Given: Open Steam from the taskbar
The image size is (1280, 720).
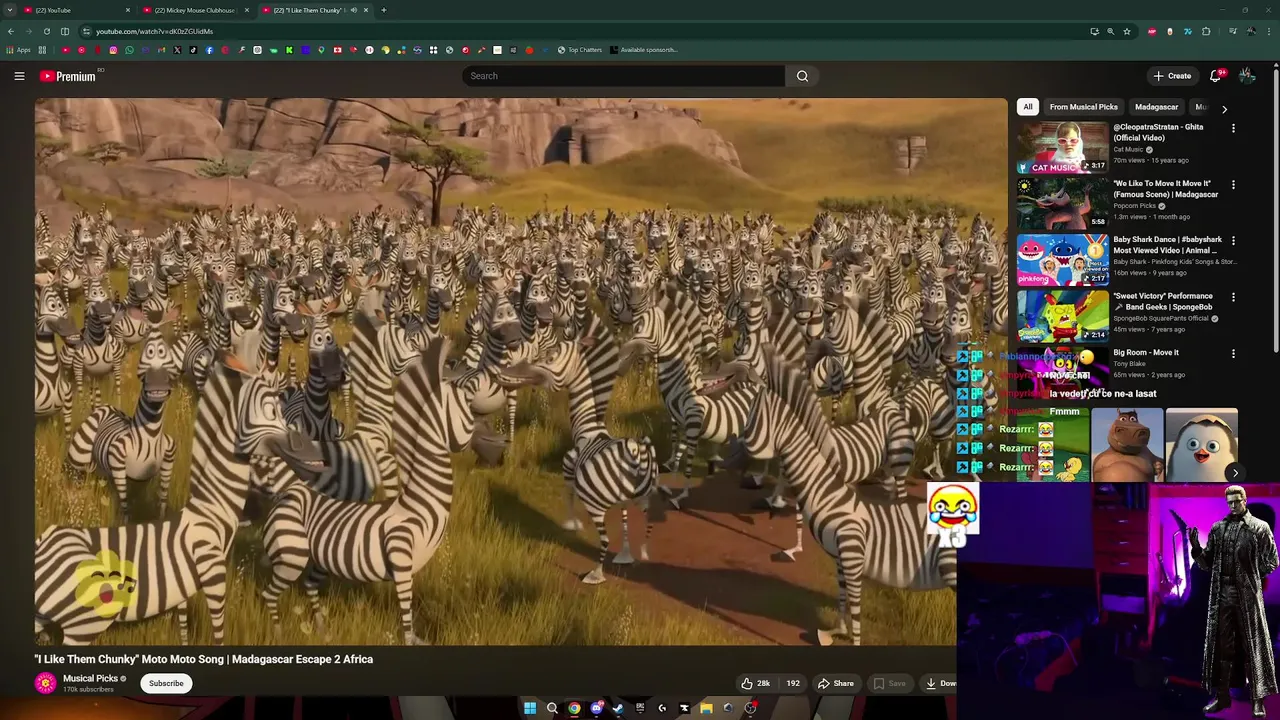Looking at the screenshot, I should point(618,708).
